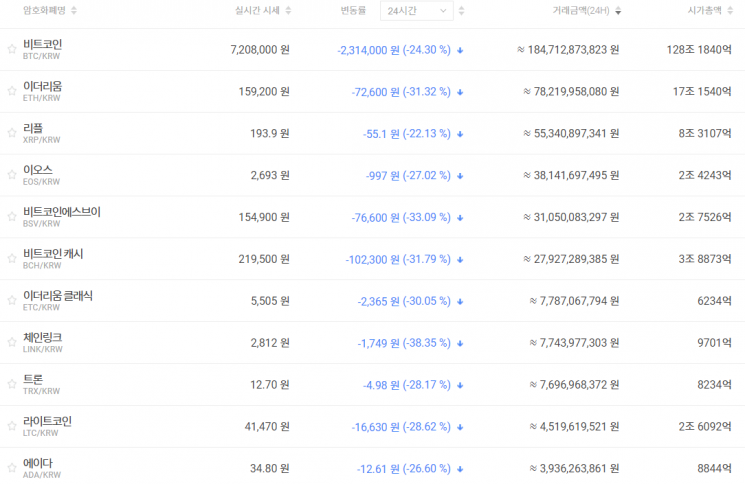This screenshot has height=484, width=745.
Task: Mark 리플 XRP/KRW as favorite
Action: point(11,133)
